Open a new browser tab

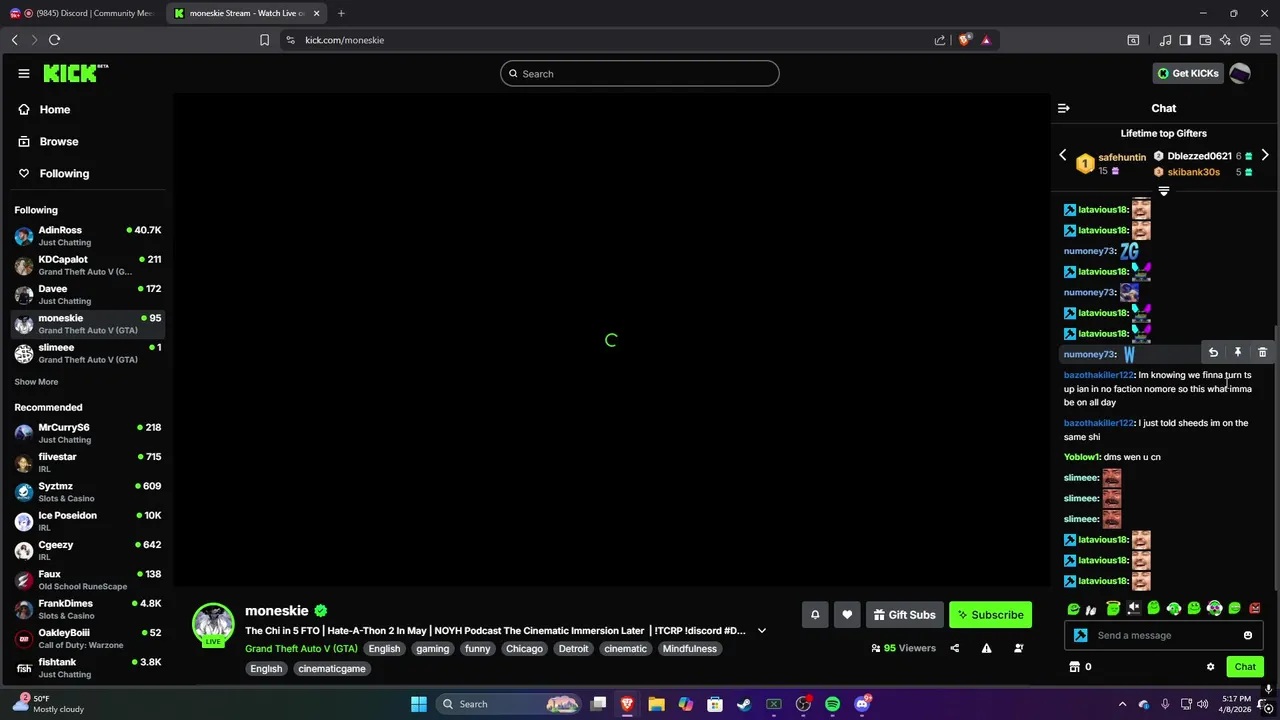(341, 13)
